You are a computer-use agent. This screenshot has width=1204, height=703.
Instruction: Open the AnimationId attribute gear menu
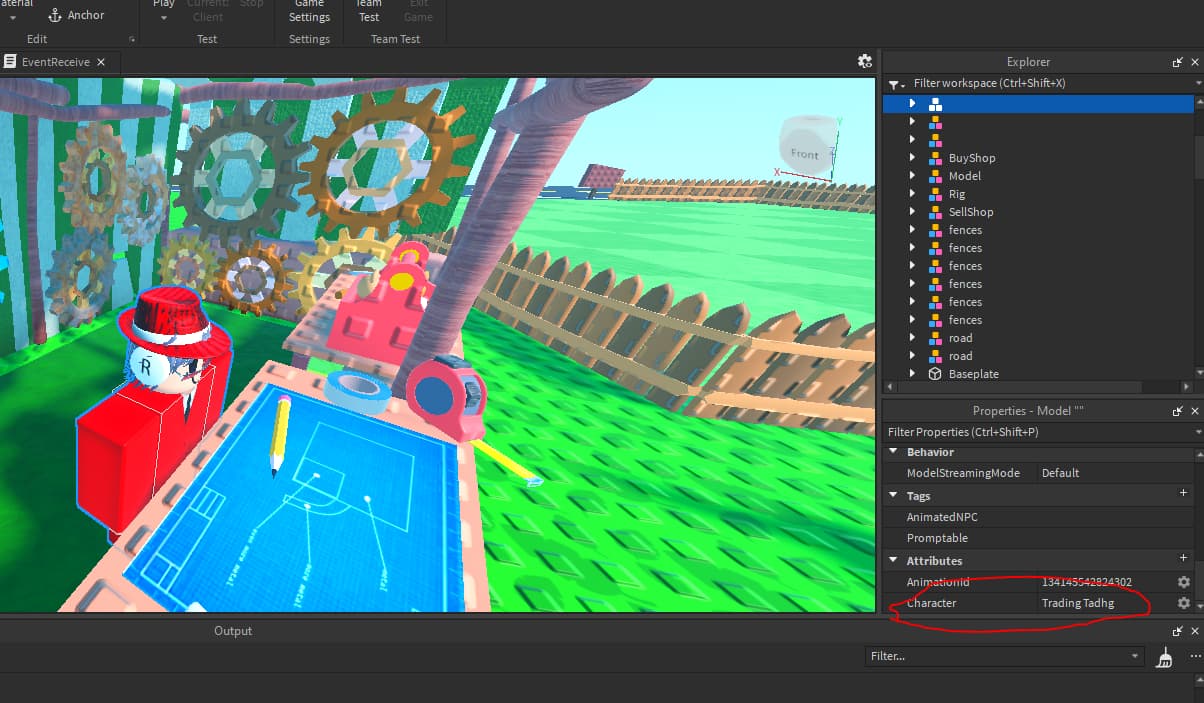click(1183, 582)
